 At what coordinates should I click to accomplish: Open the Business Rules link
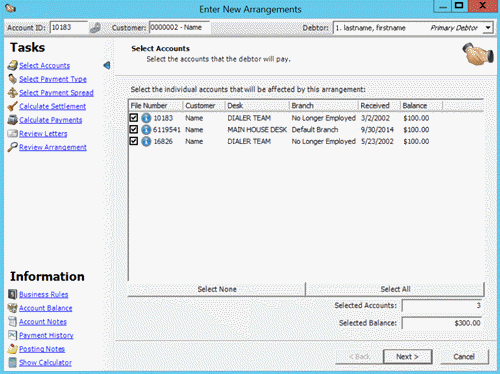click(43, 295)
